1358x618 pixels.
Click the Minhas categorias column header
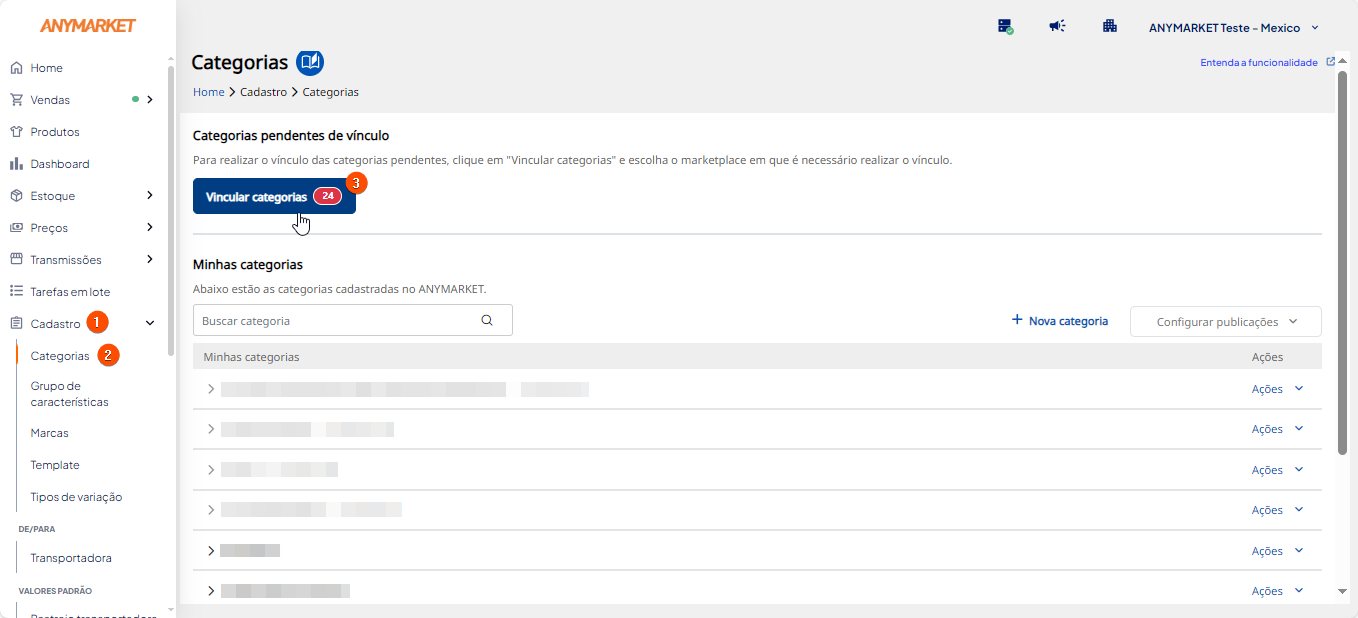pos(251,357)
